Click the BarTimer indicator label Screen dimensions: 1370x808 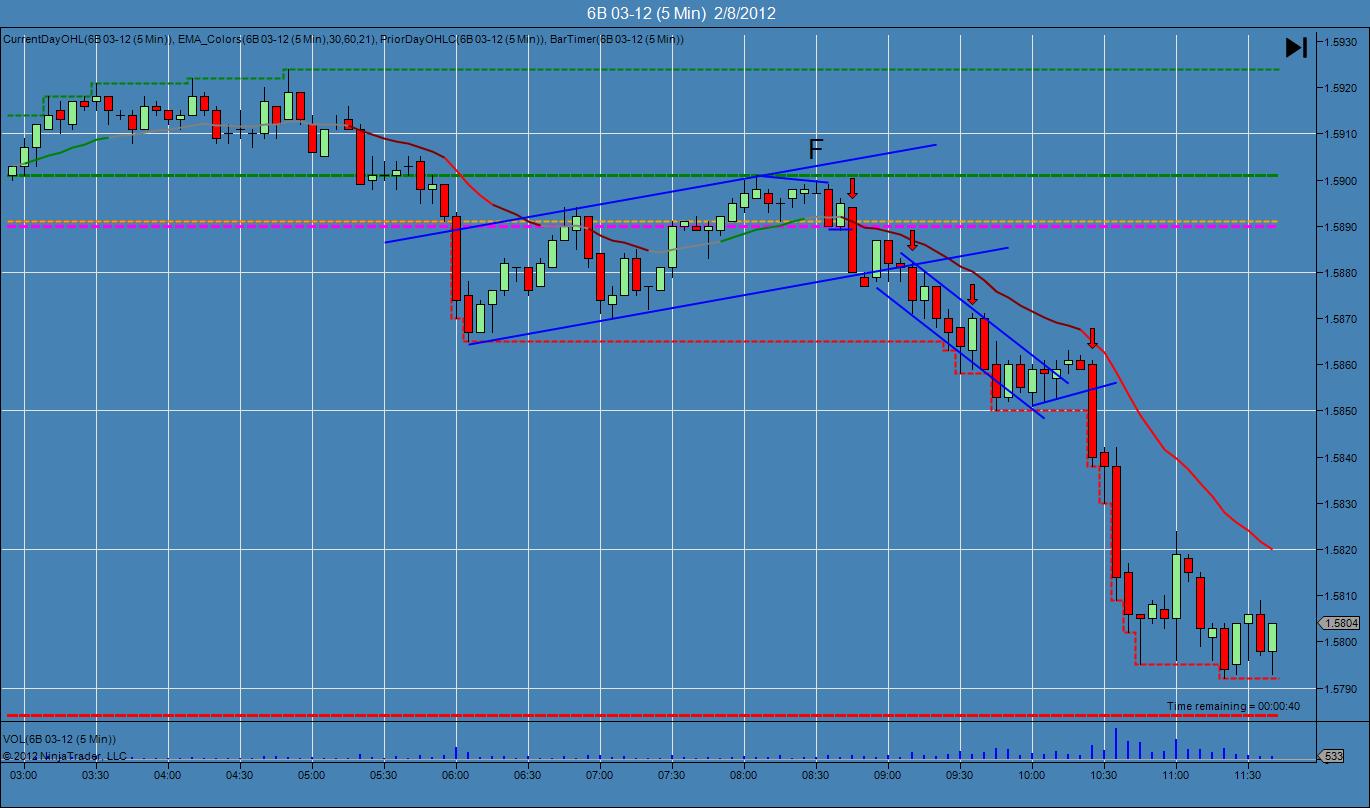tap(617, 39)
